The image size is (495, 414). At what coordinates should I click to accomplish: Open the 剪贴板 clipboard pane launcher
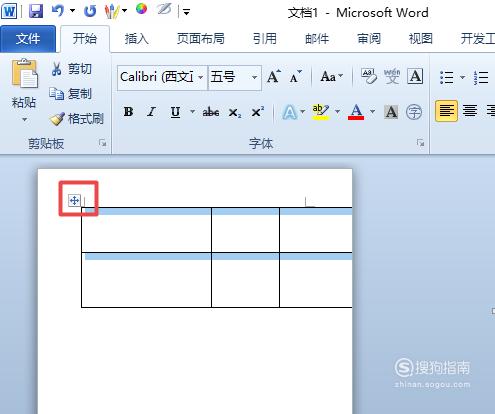(x=103, y=143)
